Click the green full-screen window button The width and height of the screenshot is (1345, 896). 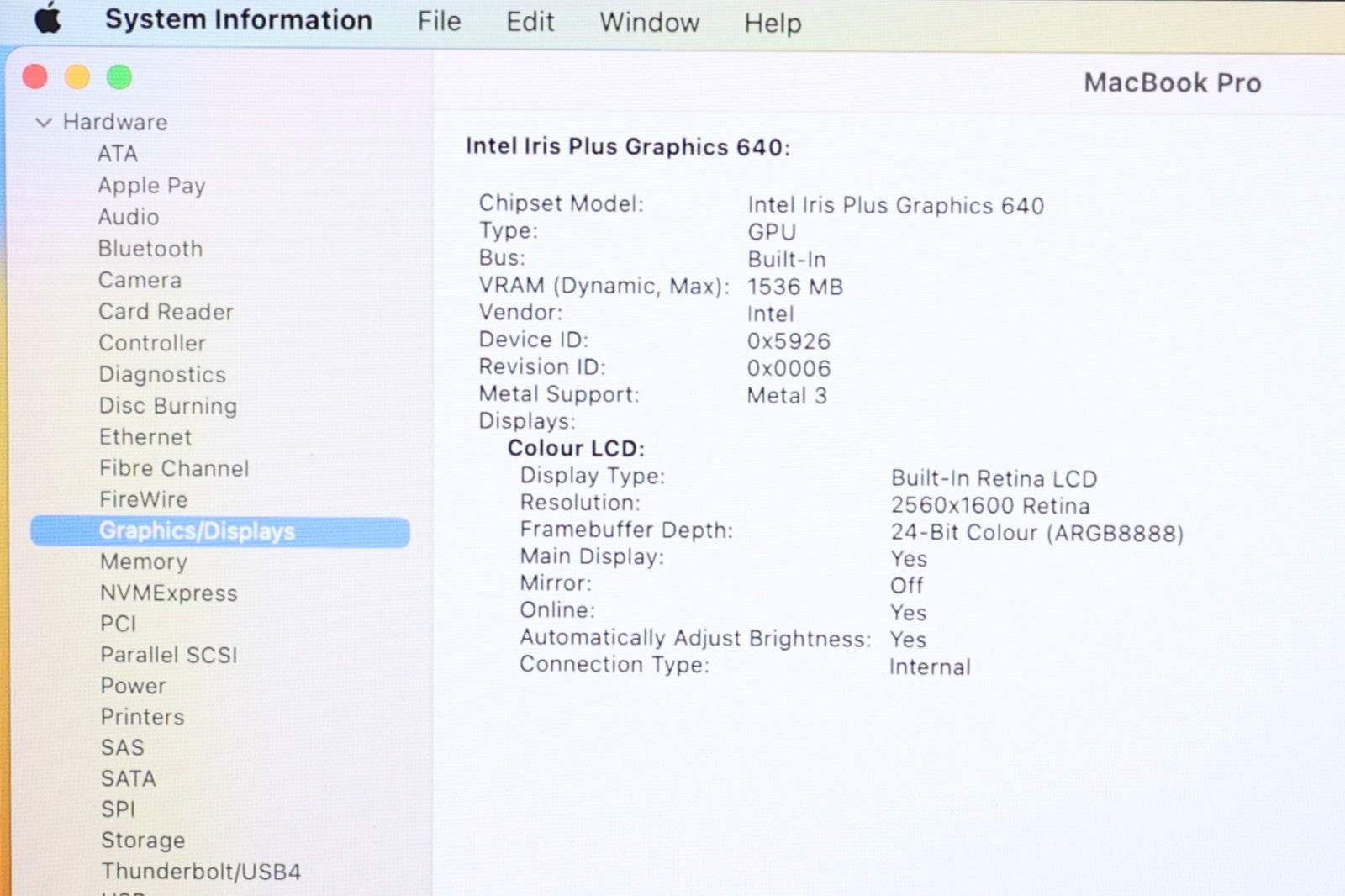tap(119, 77)
